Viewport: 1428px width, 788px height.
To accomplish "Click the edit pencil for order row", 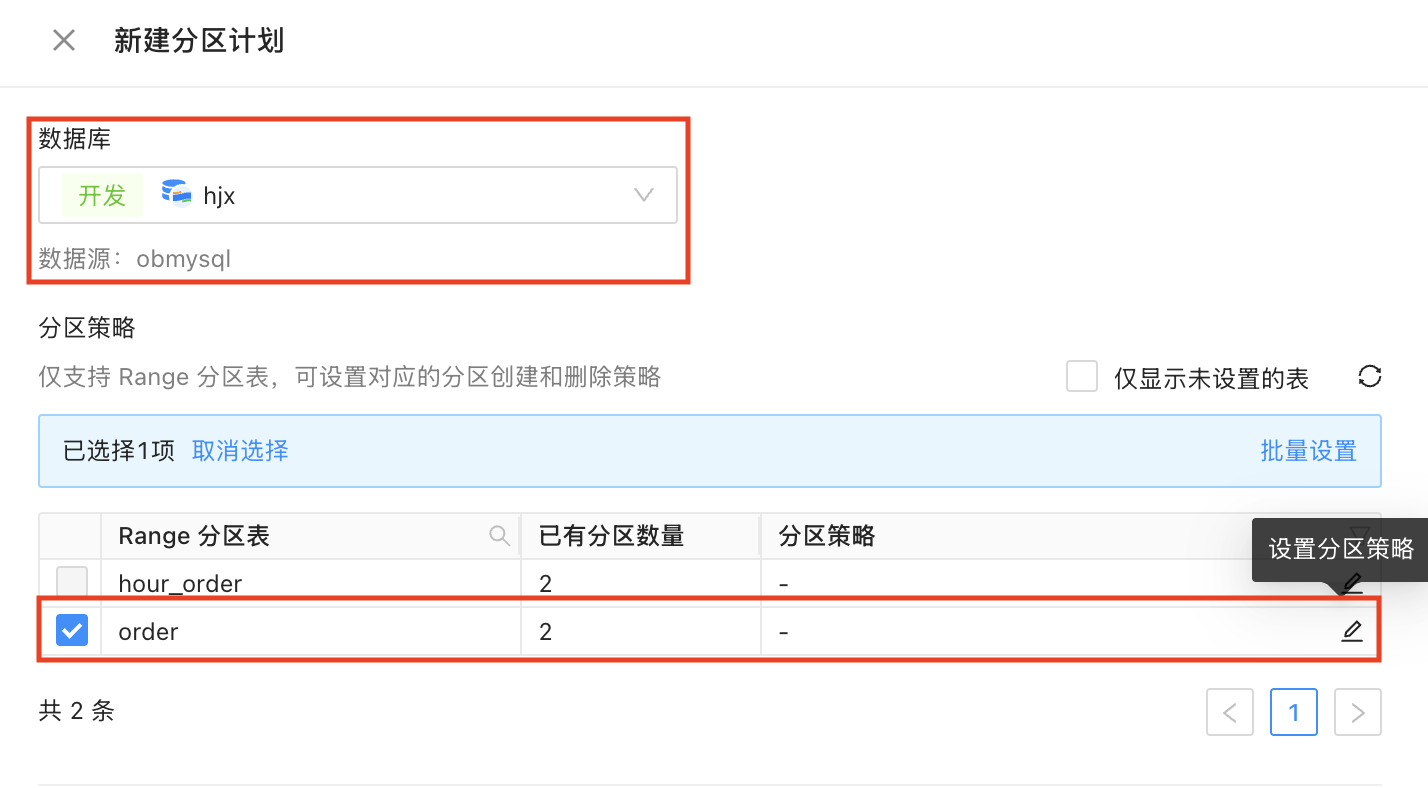I will tap(1352, 631).
